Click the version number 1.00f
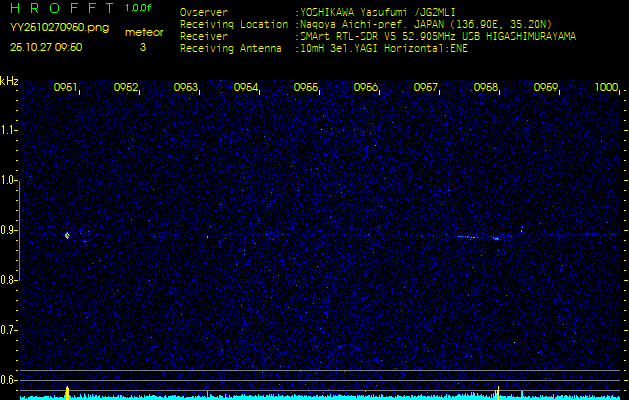The image size is (629, 400). (138, 8)
